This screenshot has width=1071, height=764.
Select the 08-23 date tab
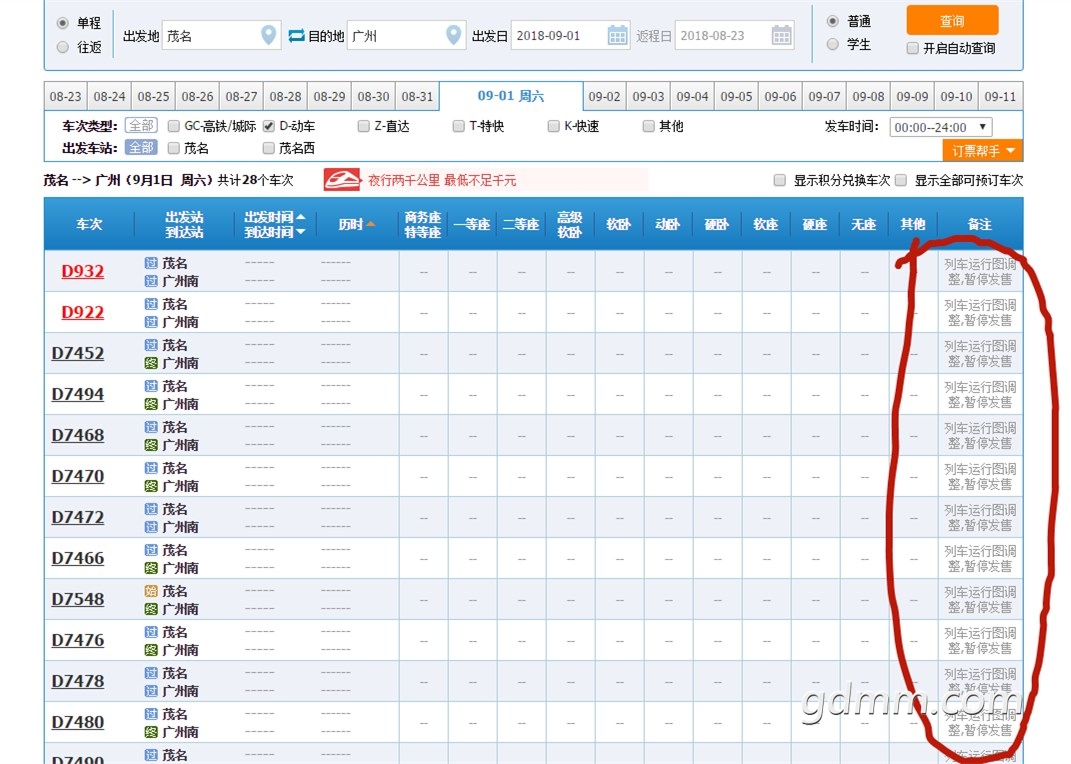click(66, 96)
